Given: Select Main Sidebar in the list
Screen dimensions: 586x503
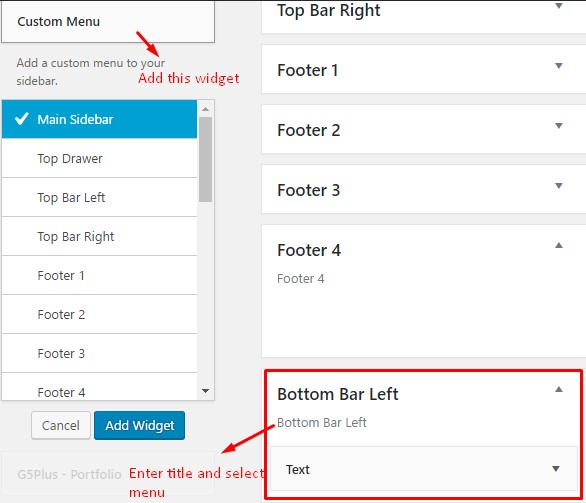Looking at the screenshot, I should [99, 119].
